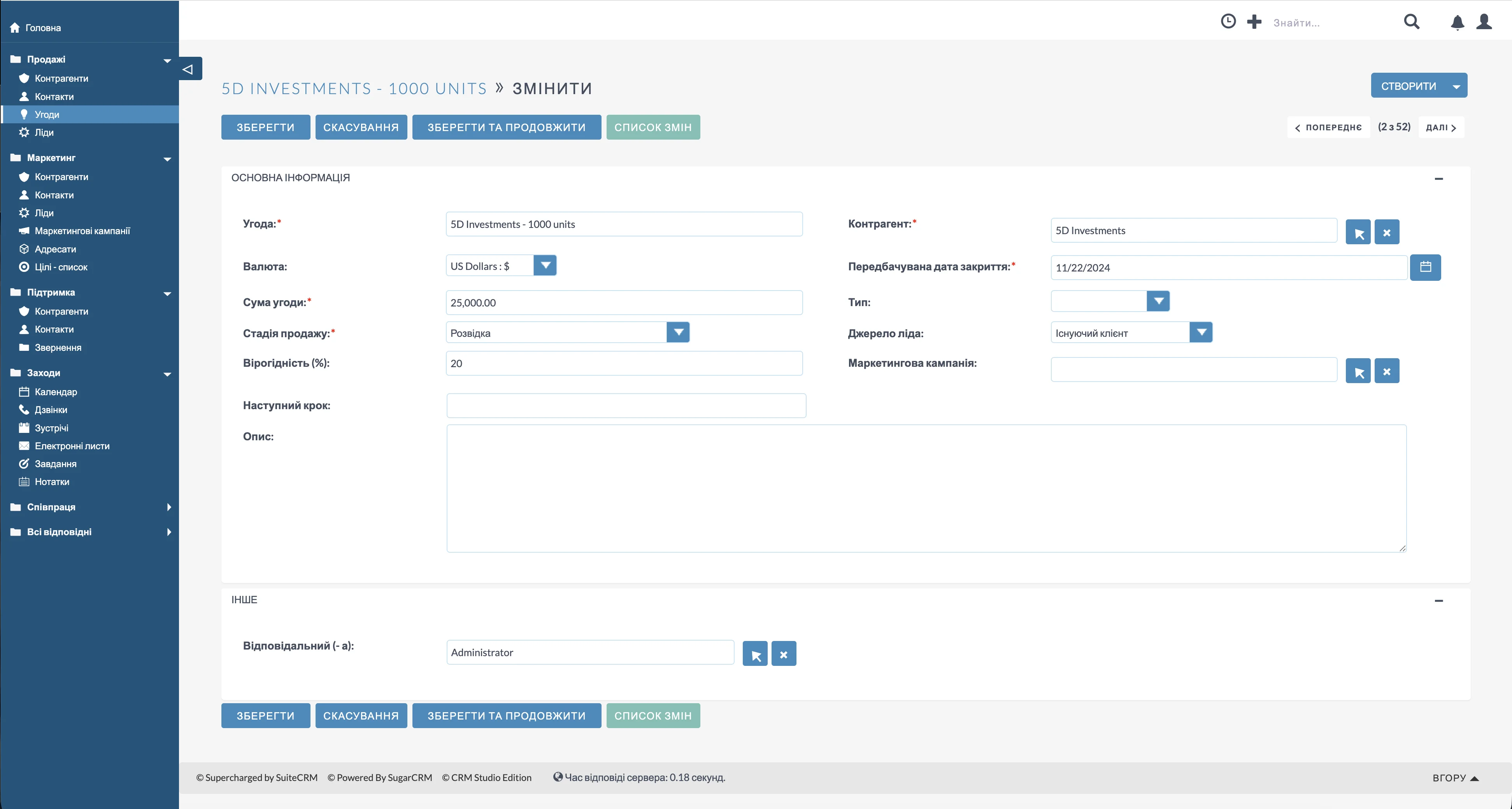
Task: Clear the Маркетингова кампанія field
Action: click(1386, 371)
